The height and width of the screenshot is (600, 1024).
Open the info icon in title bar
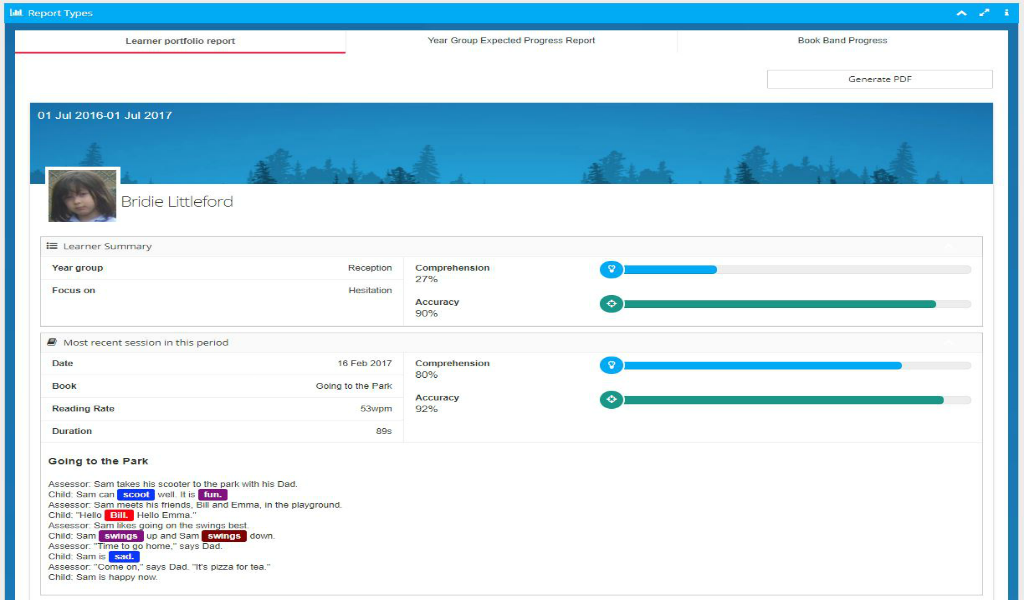tap(1006, 13)
